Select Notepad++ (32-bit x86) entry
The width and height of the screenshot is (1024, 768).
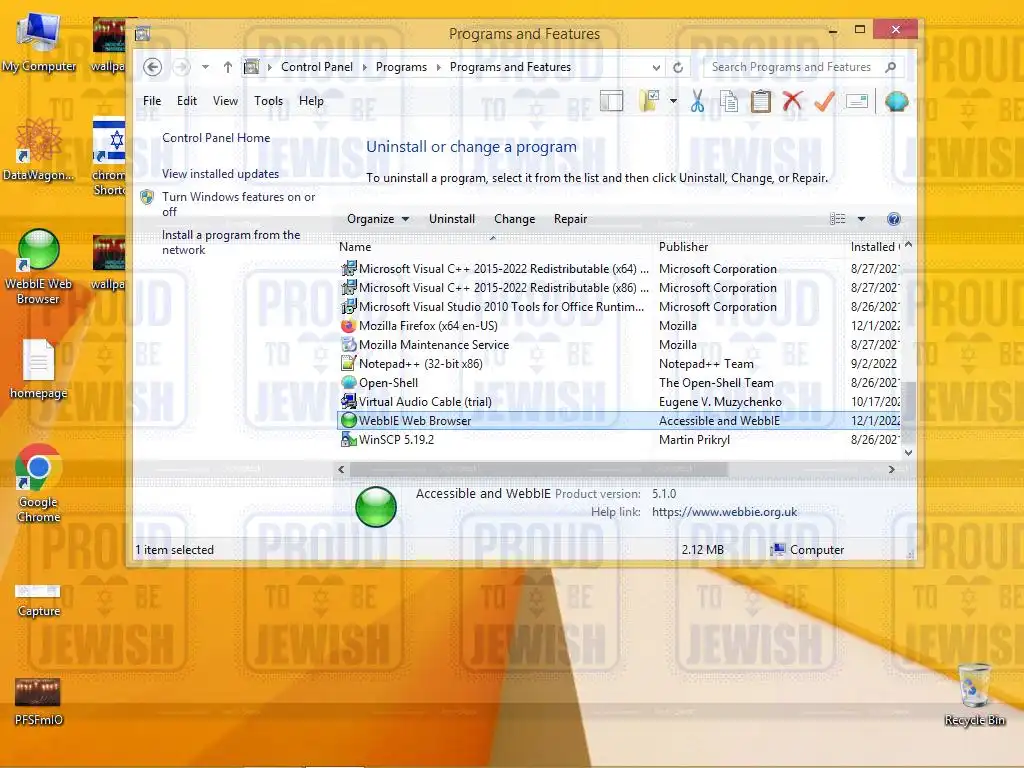619,364
